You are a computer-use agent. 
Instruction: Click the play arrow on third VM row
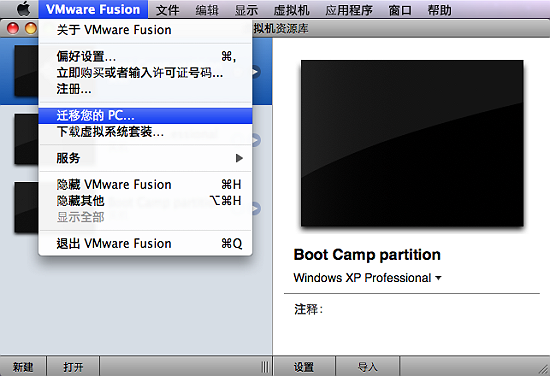click(x=256, y=208)
